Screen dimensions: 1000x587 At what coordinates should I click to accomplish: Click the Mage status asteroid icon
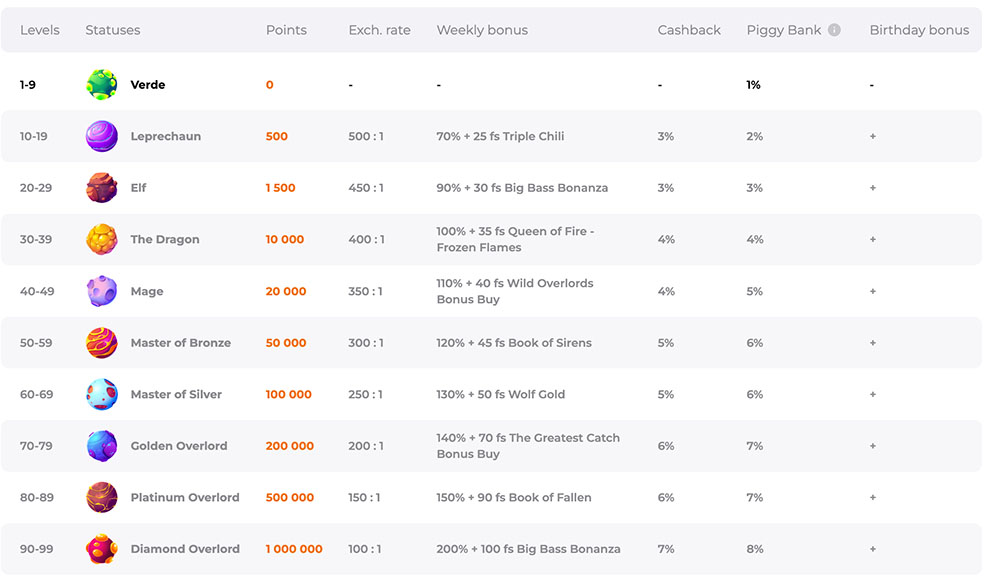tap(102, 291)
